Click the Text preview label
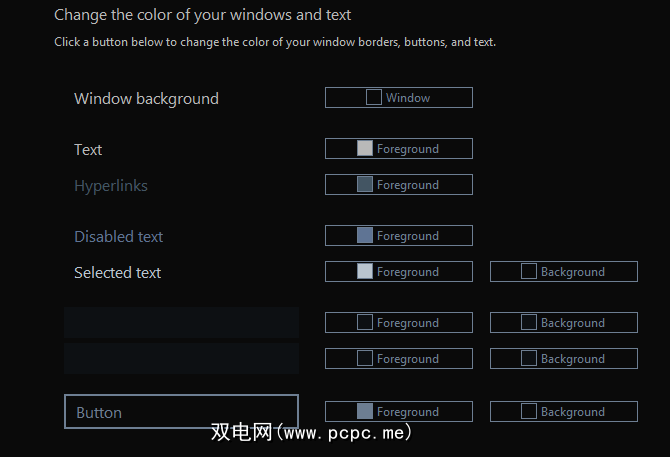This screenshot has height=457, width=670. pyautogui.click(x=88, y=150)
